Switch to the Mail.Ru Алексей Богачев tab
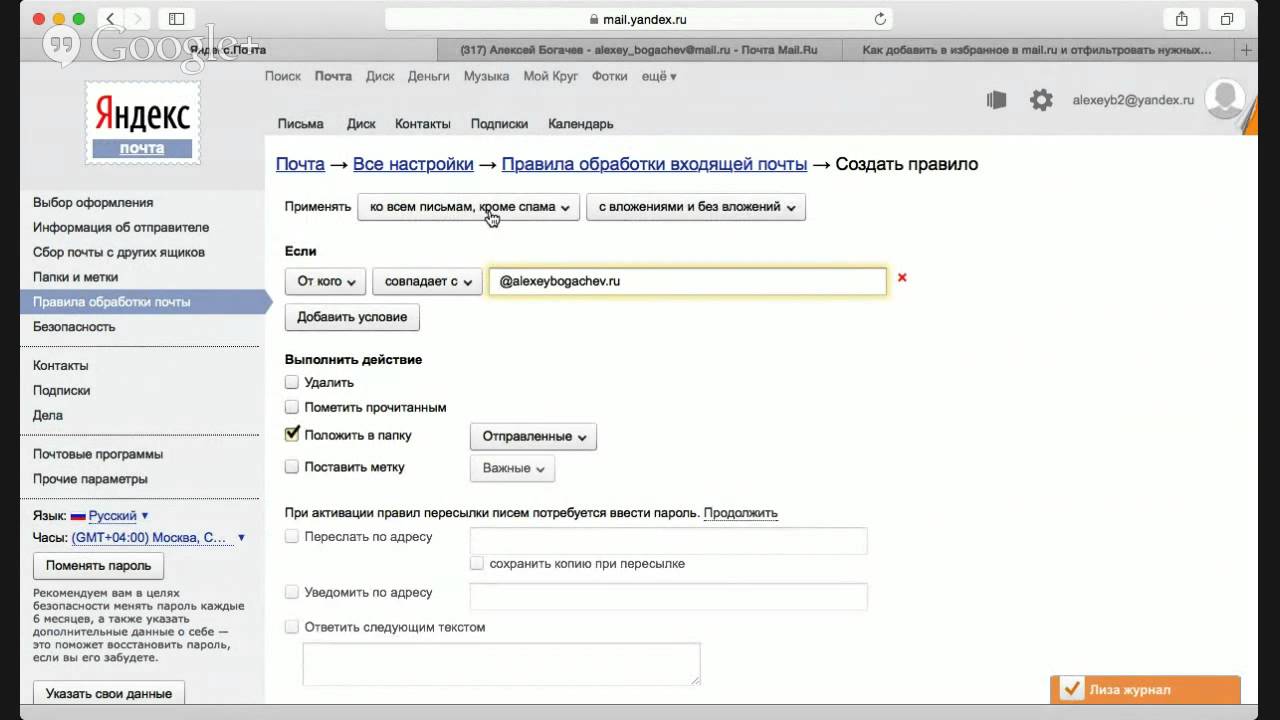 [638, 49]
